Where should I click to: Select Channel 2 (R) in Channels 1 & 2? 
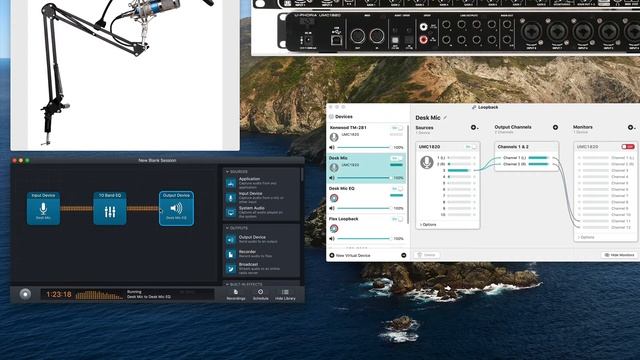pos(525,164)
